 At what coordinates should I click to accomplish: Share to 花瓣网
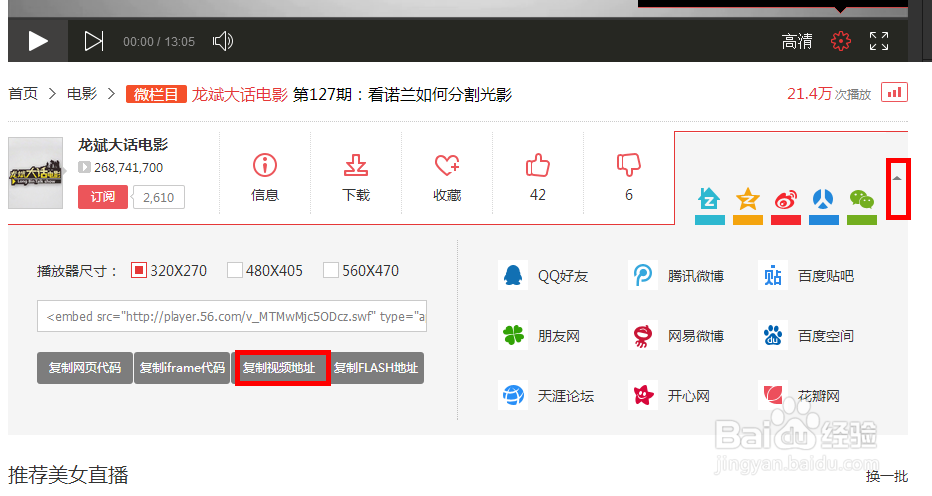[x=799, y=395]
